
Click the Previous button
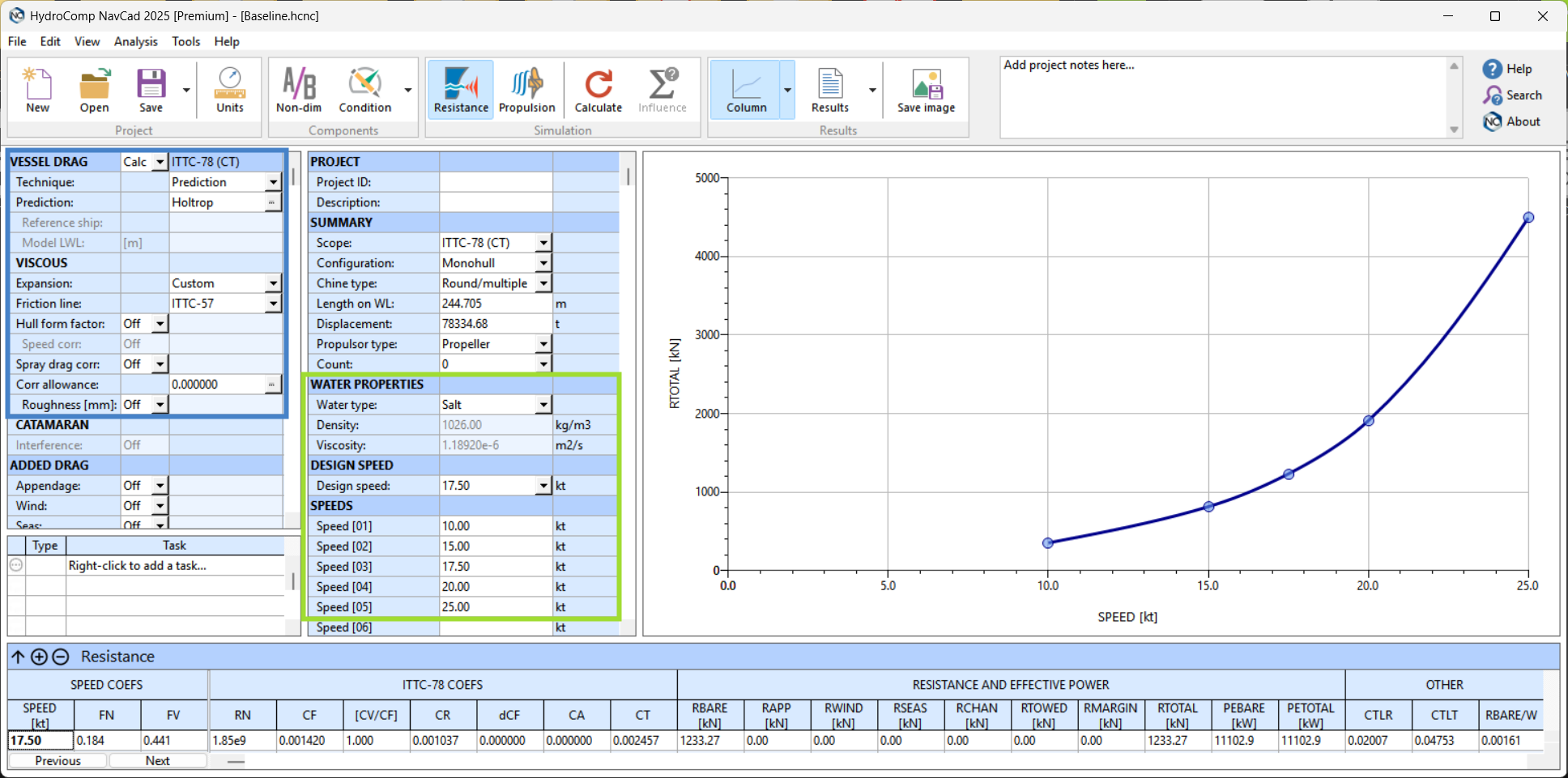(x=58, y=761)
